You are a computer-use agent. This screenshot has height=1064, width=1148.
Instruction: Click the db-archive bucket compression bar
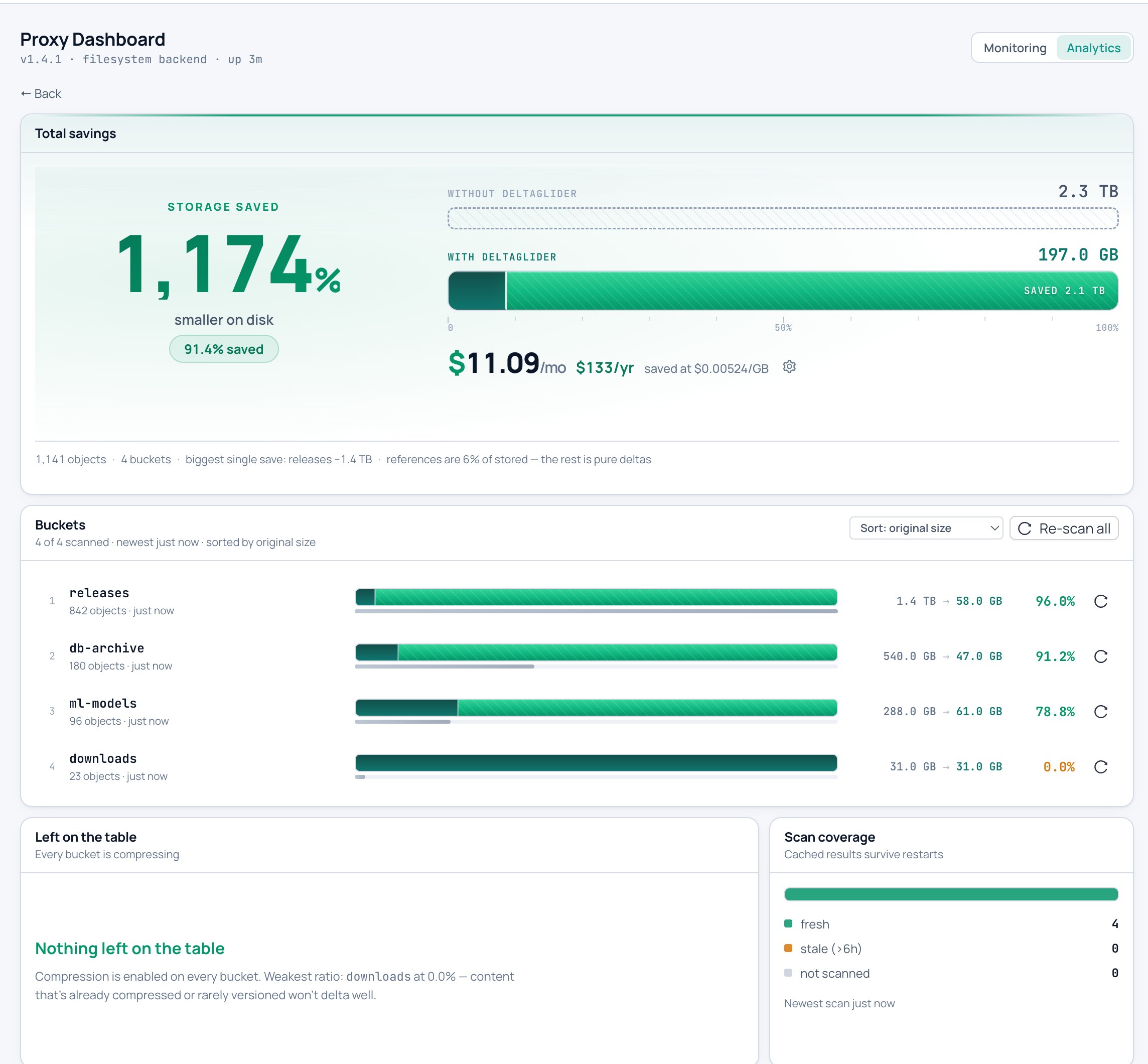596,652
